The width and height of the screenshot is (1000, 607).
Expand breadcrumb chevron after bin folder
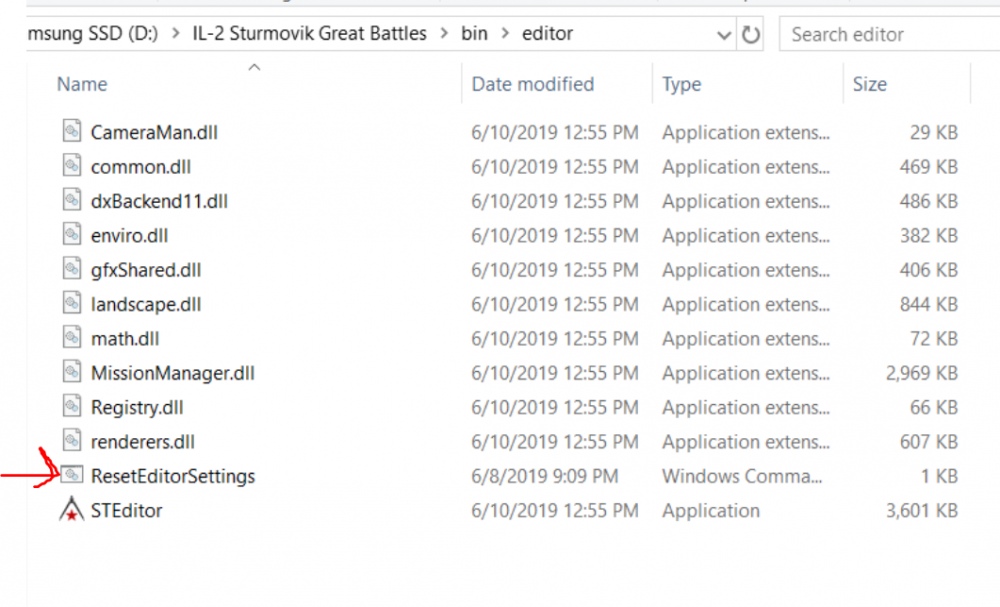pyautogui.click(x=505, y=34)
